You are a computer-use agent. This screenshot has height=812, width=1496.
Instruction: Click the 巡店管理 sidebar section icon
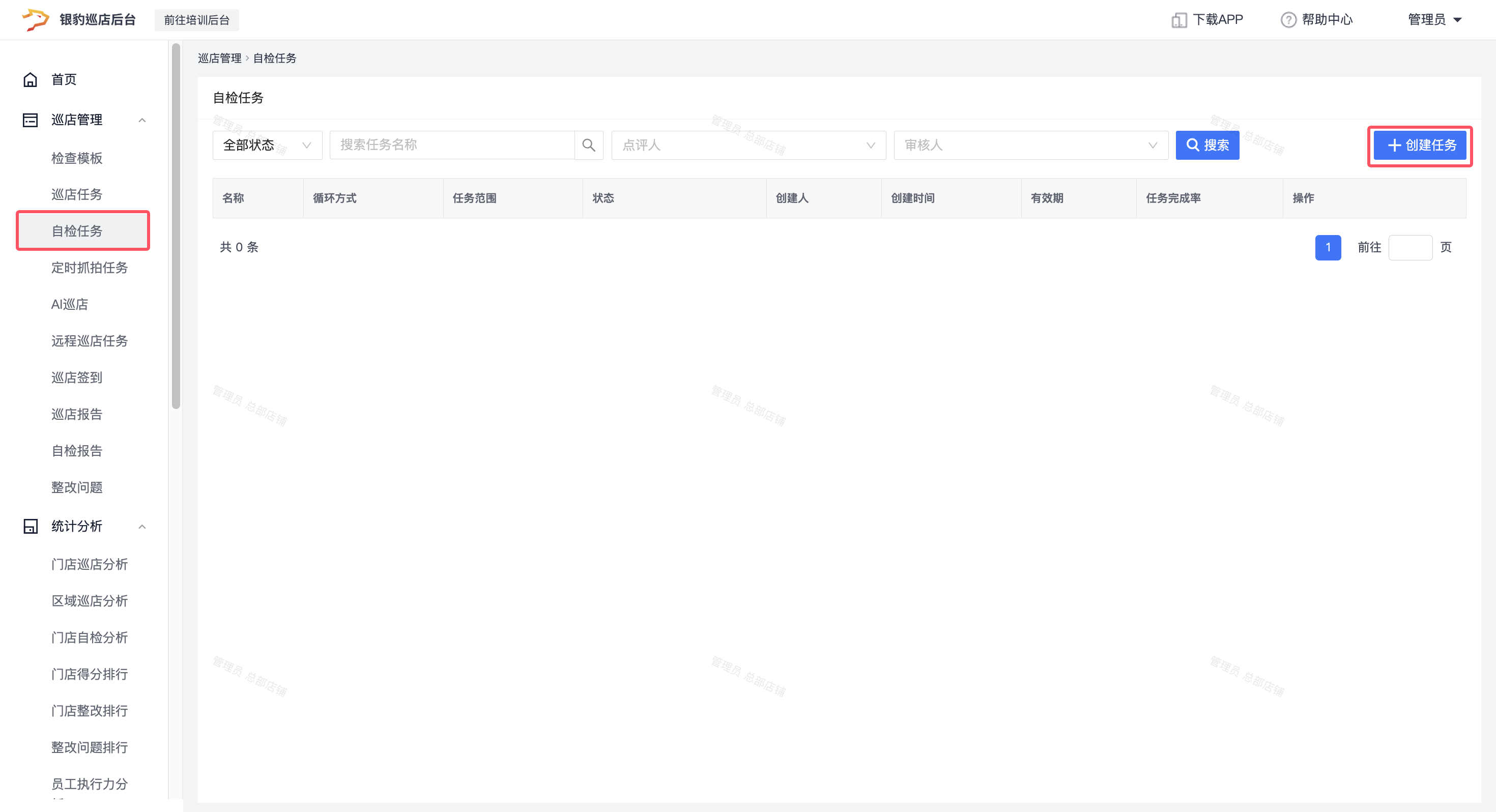pyautogui.click(x=30, y=120)
